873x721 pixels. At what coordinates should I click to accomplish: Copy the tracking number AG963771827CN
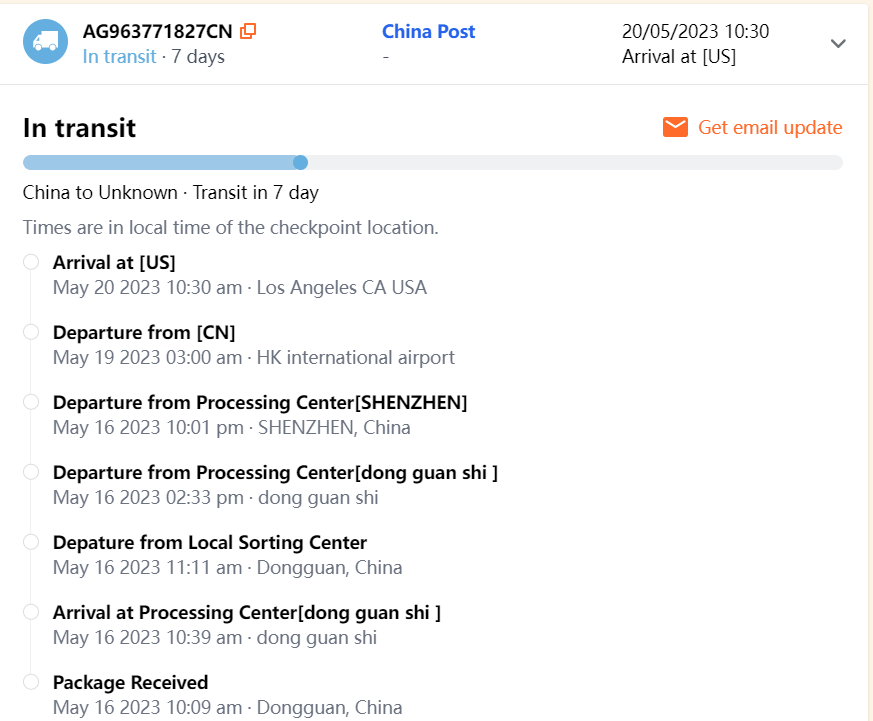248,31
